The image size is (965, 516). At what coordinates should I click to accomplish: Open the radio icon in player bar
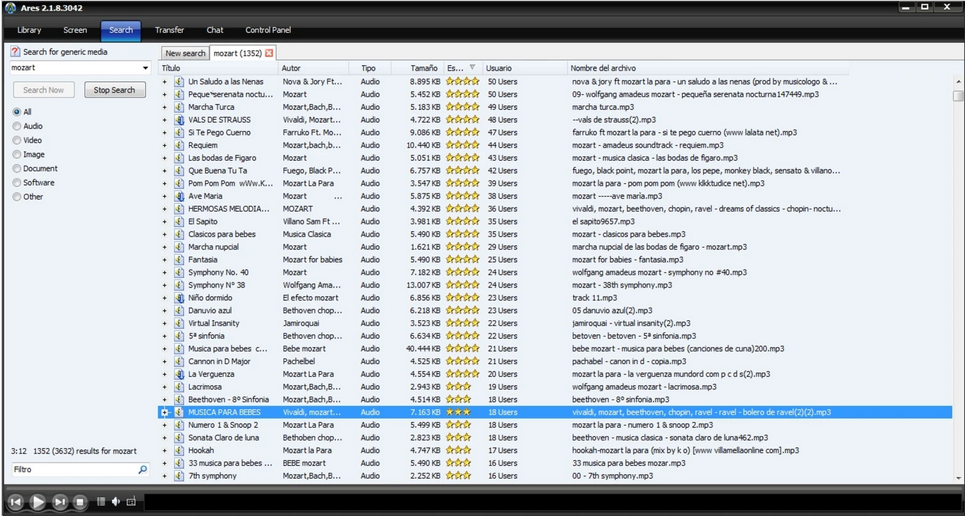pyautogui.click(x=130, y=502)
